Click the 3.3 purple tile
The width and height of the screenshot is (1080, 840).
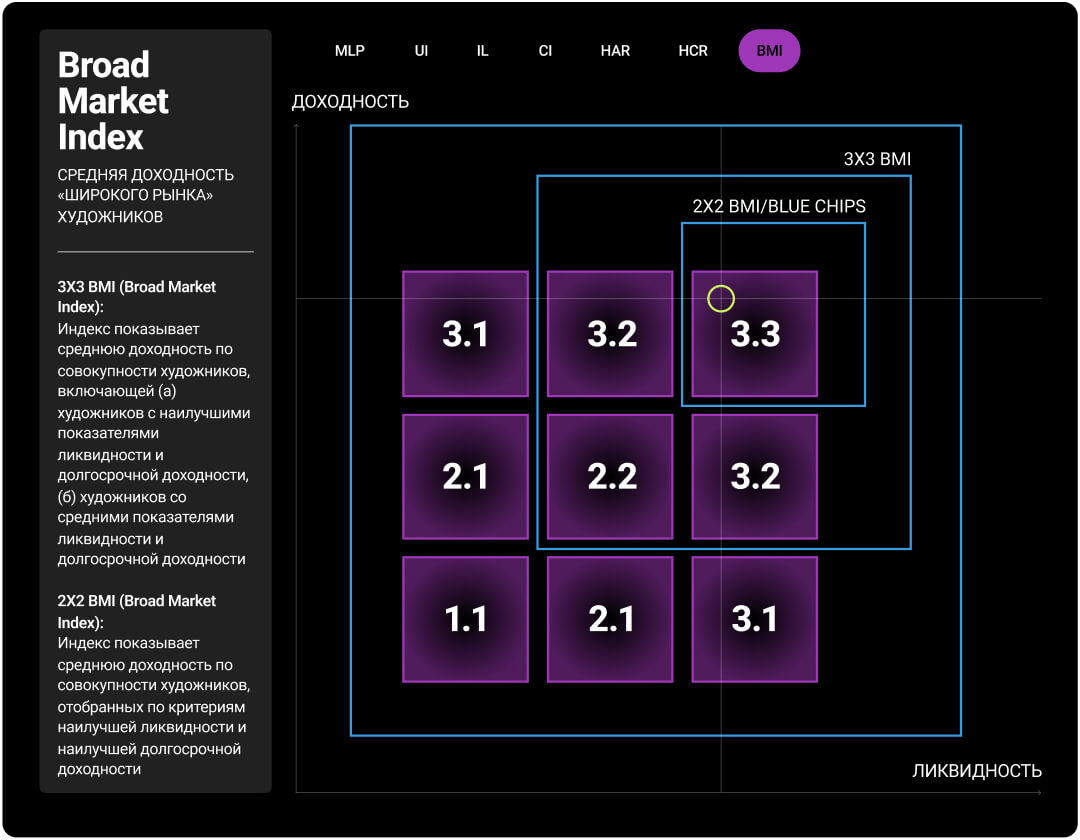tap(755, 334)
